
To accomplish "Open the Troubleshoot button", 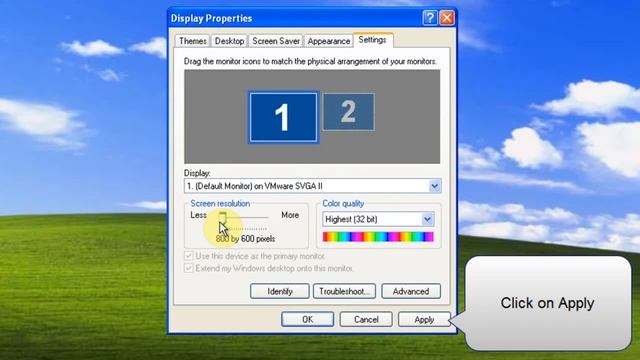I will (344, 291).
